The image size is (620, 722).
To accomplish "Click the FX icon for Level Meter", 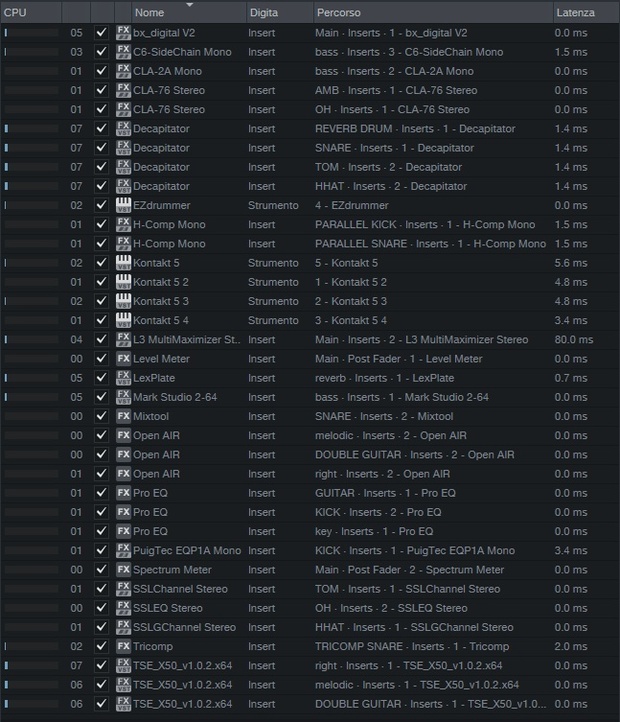I will click(123, 359).
